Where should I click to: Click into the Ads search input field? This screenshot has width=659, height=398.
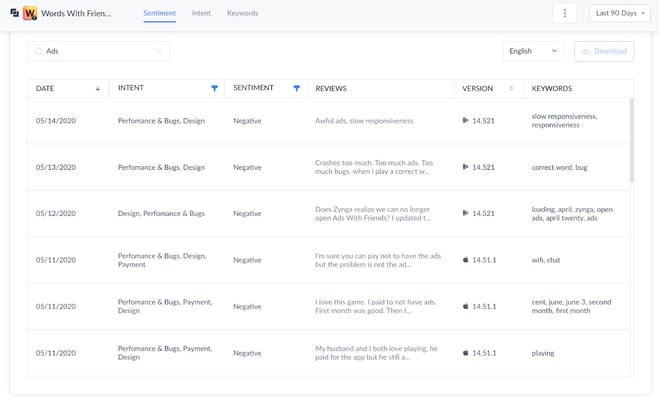[x=98, y=51]
